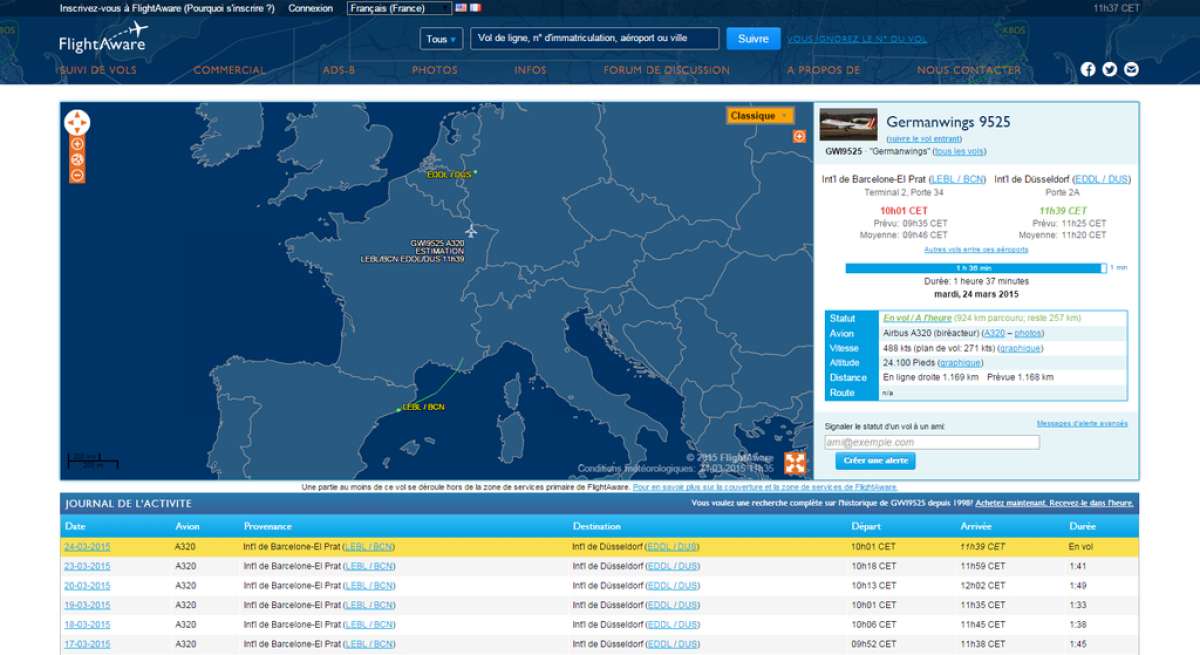Click the flight search input field
Viewport: 1200px width, 655px height.
(594, 39)
